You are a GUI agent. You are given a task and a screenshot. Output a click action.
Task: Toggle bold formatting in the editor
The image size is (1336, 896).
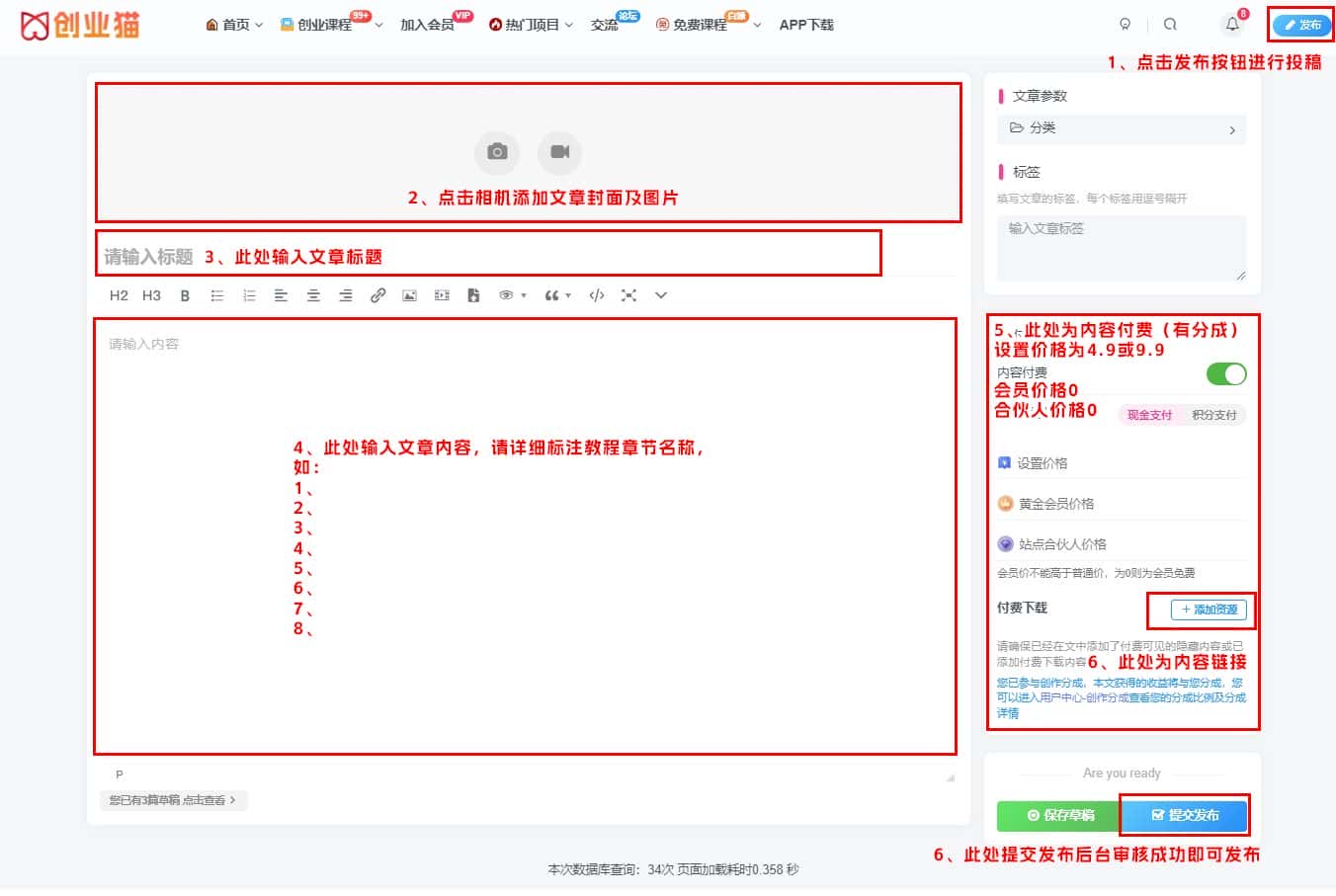[x=185, y=294]
